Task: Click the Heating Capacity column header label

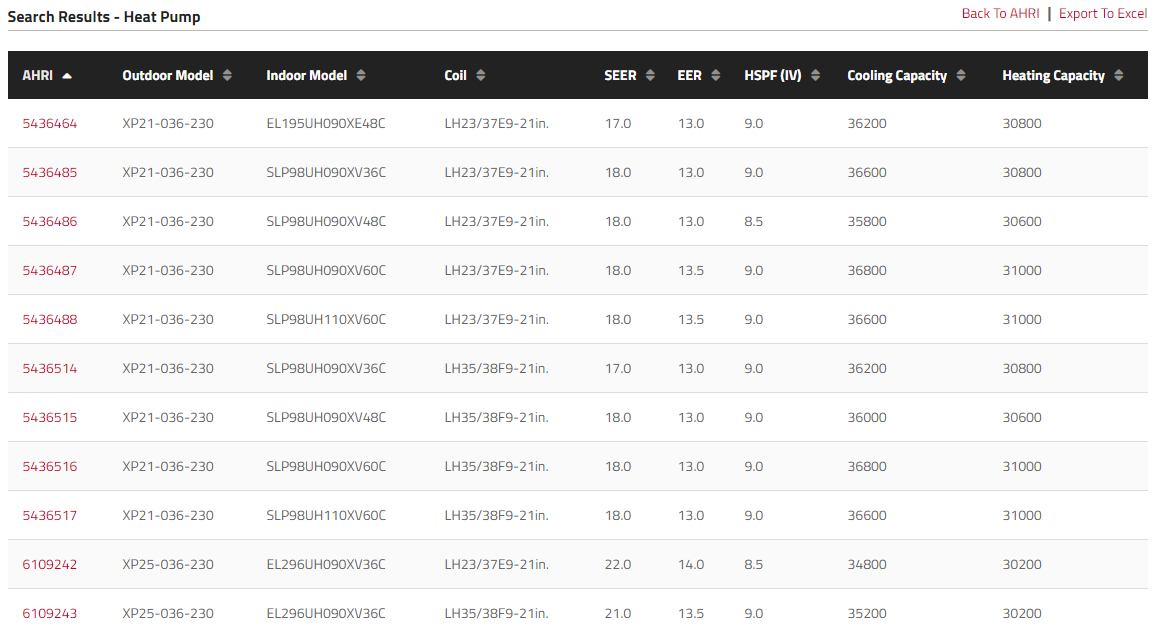Action: (x=1053, y=75)
